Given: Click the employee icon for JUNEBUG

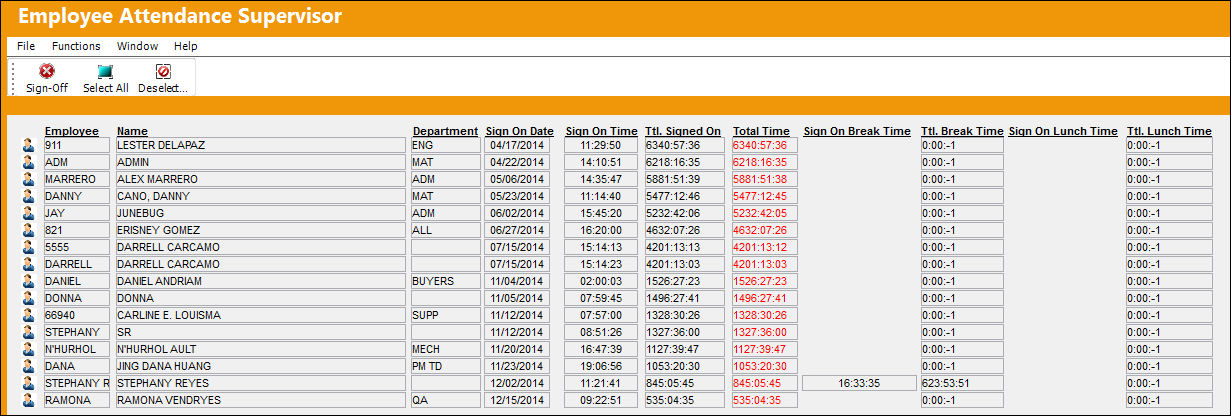Looking at the screenshot, I should point(28,213).
